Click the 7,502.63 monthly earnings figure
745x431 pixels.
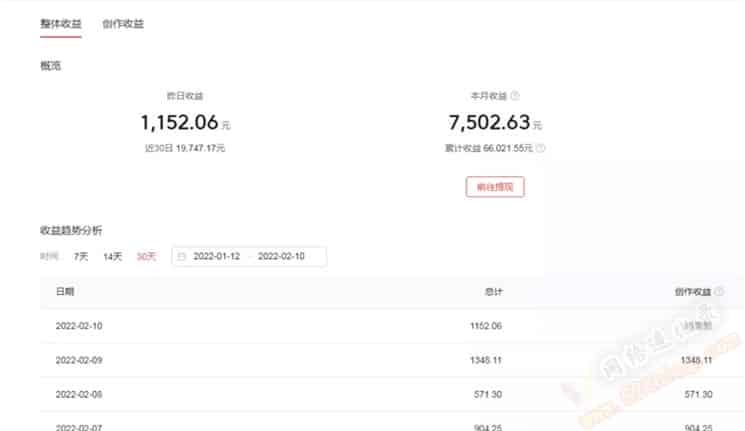(489, 123)
